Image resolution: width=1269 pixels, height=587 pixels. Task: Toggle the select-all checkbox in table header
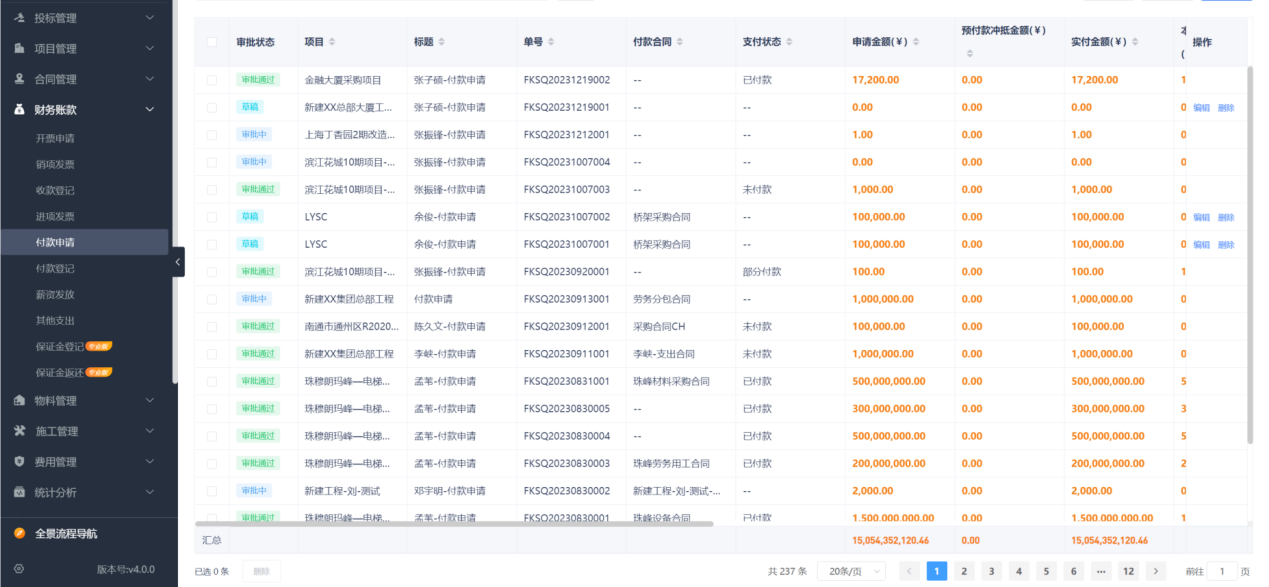coord(212,42)
